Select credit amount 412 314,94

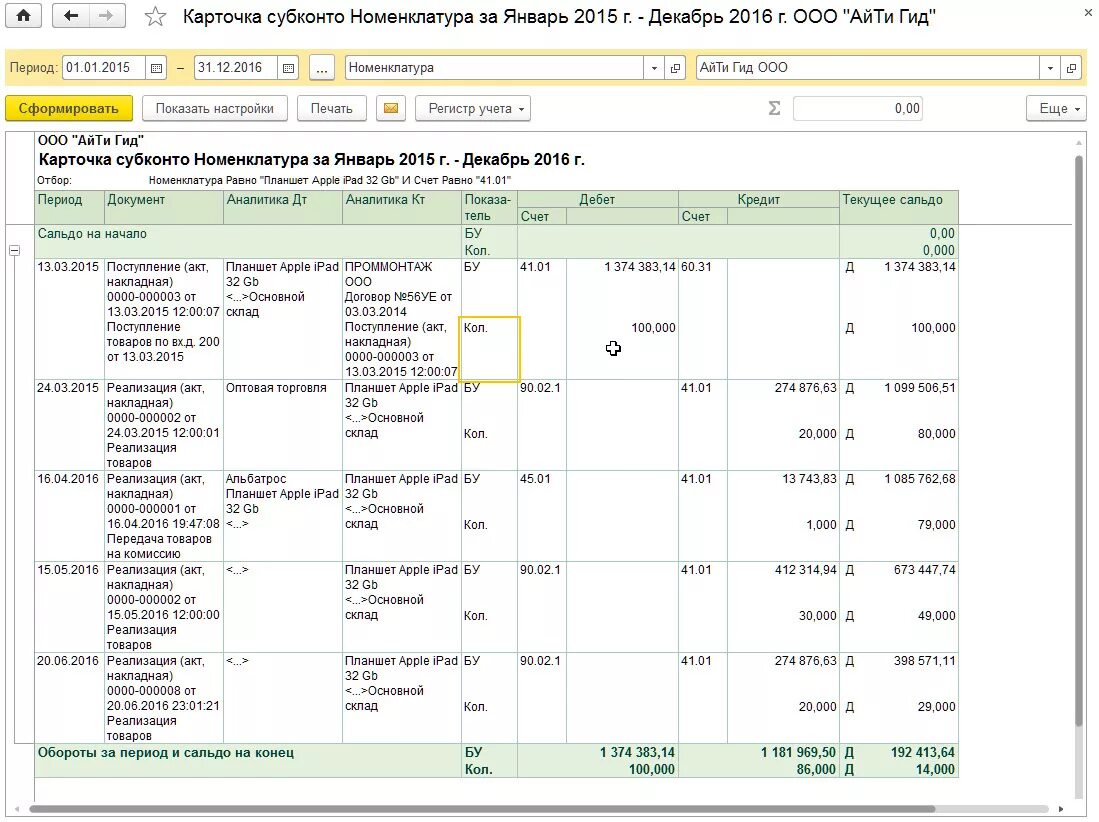pyautogui.click(x=805, y=570)
